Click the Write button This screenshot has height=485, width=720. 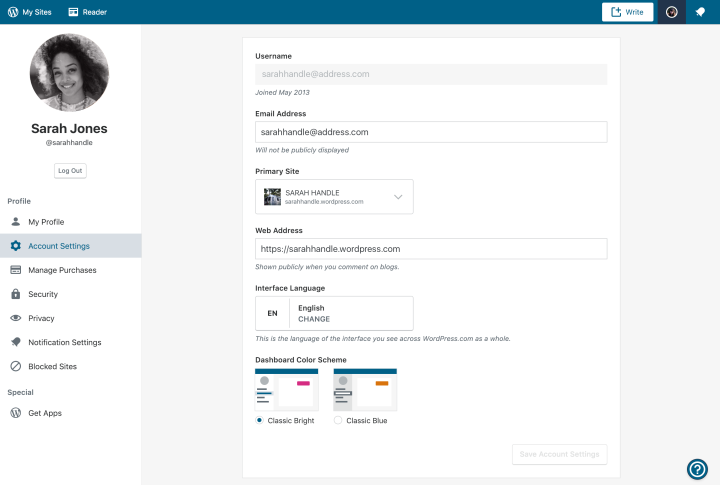627,12
